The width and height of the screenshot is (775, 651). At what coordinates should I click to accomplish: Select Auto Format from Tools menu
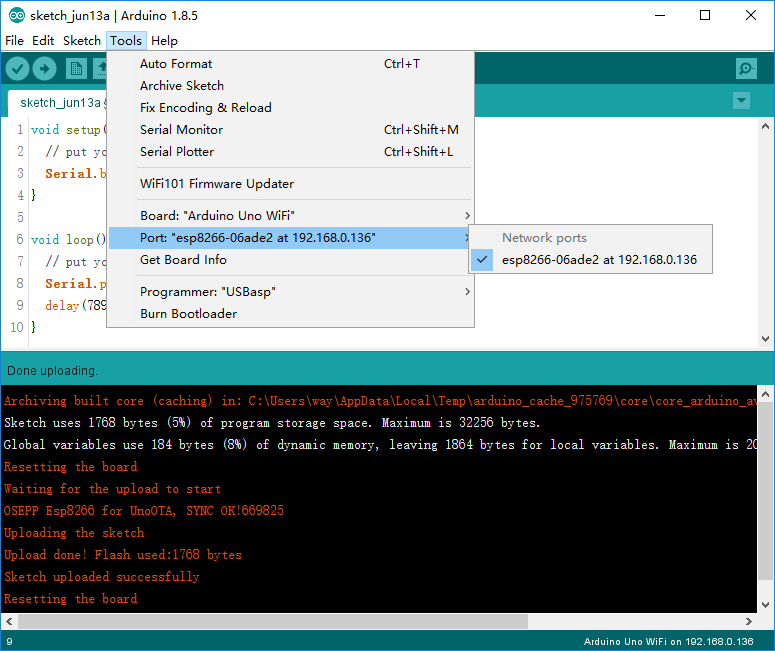click(x=176, y=64)
